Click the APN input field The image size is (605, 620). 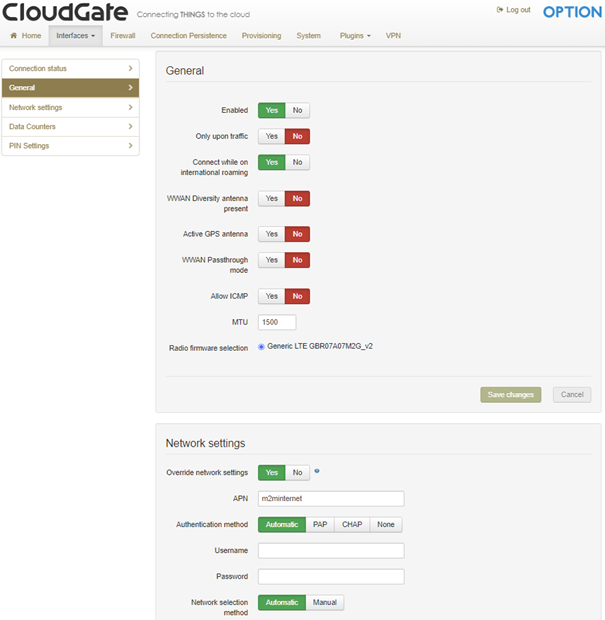tap(331, 498)
